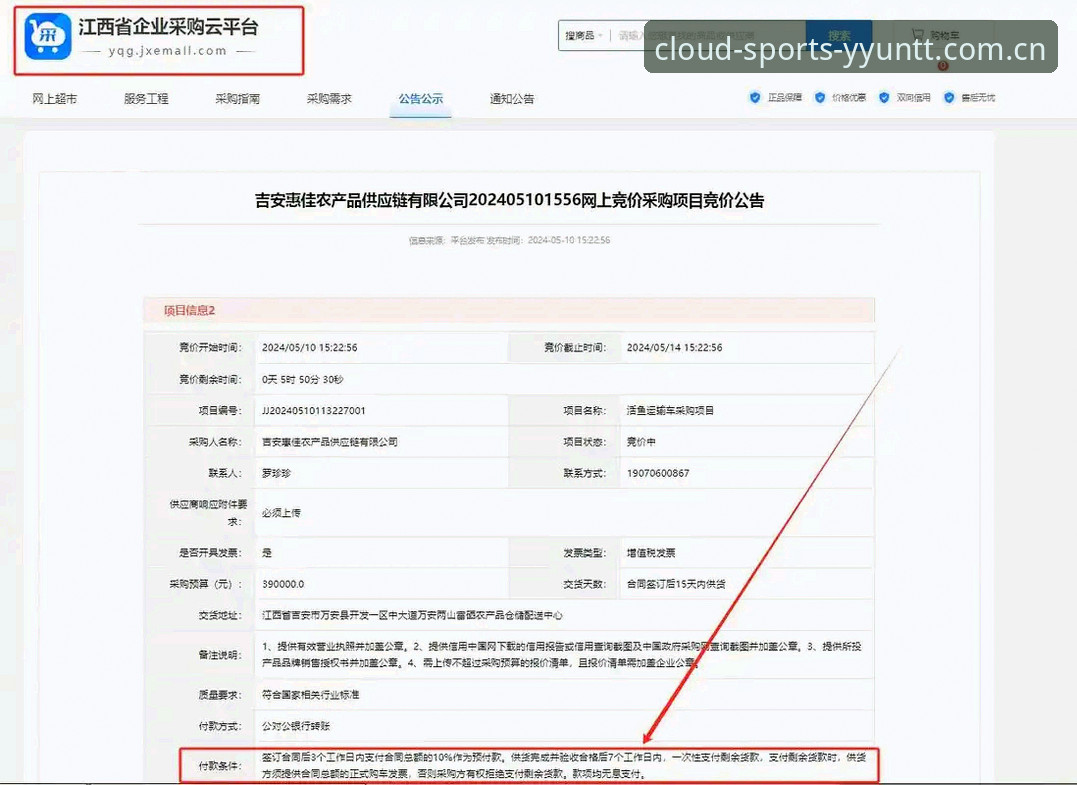Open the 服务工程 navigation tab
Screen dimensions: 1077x785
click(146, 99)
